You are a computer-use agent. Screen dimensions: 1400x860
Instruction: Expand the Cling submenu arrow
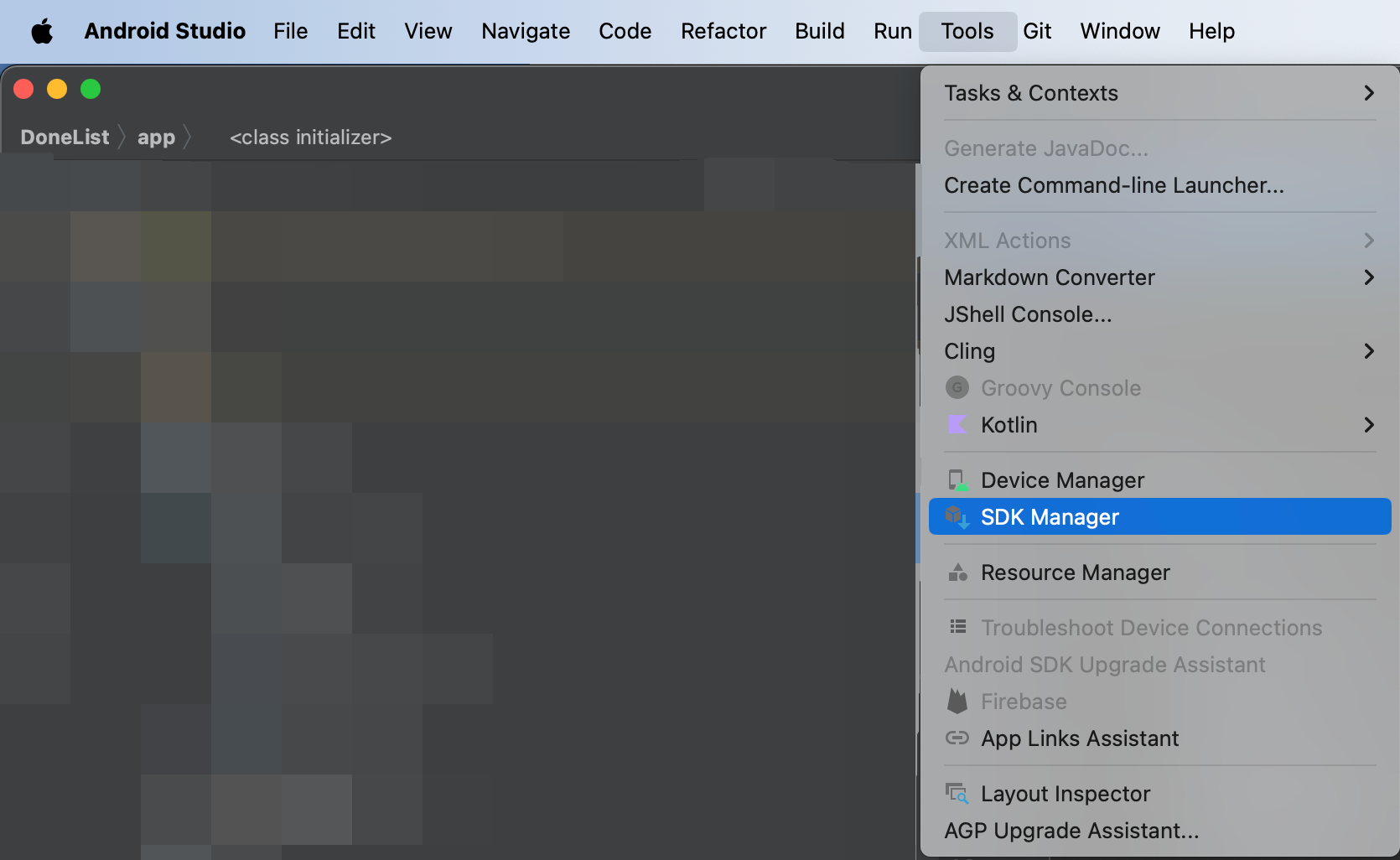(1369, 351)
